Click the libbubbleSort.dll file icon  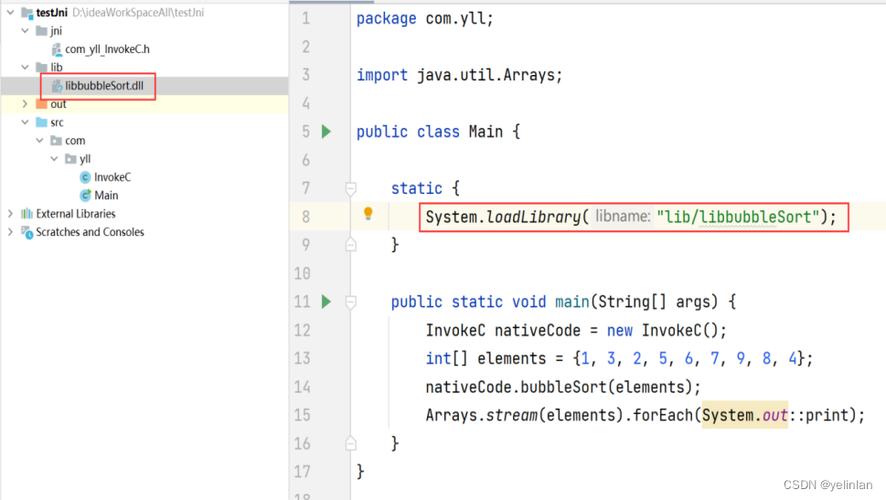[57, 86]
